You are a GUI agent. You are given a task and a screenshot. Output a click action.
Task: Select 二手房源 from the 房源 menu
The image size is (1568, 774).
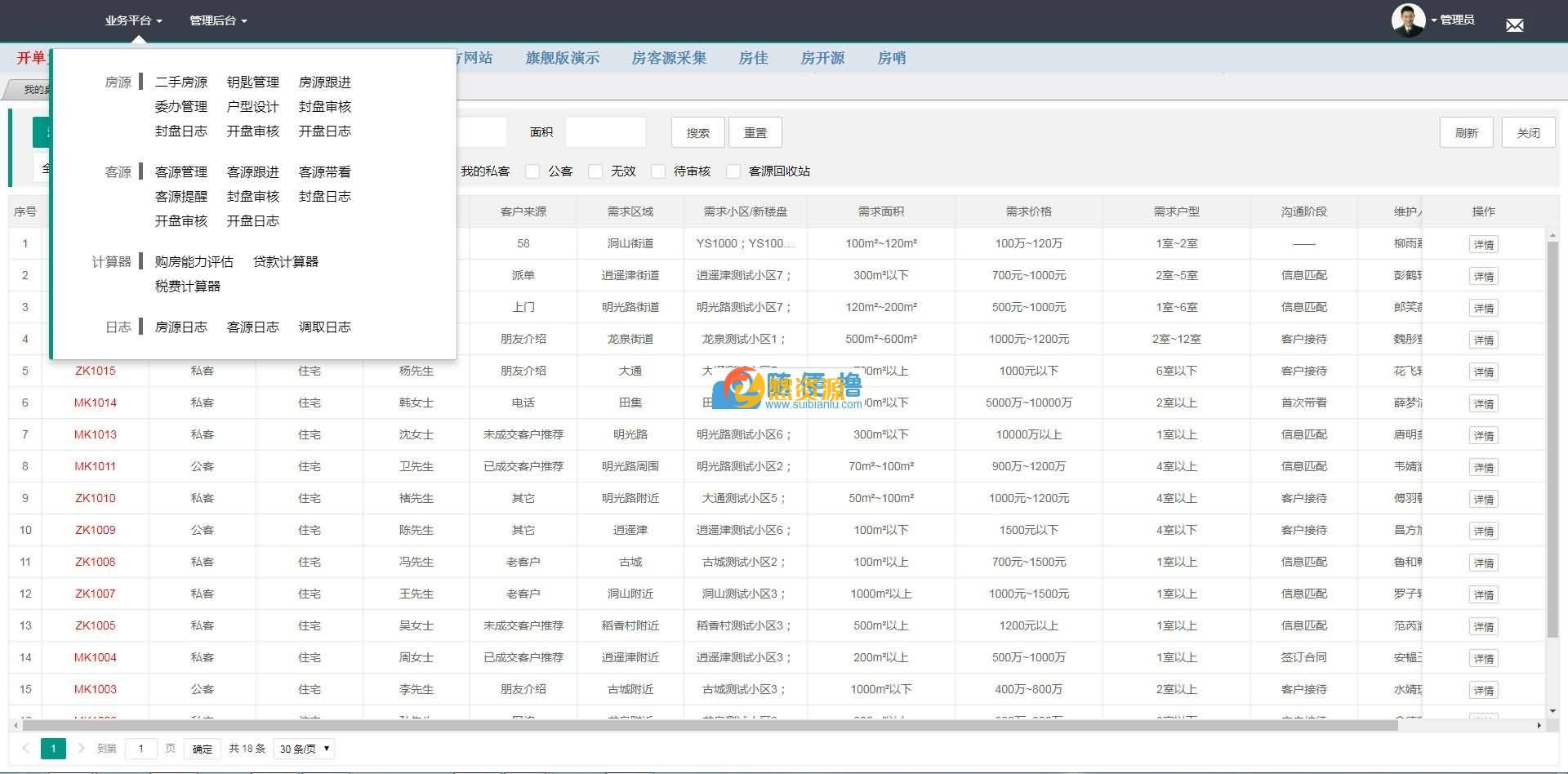point(180,82)
